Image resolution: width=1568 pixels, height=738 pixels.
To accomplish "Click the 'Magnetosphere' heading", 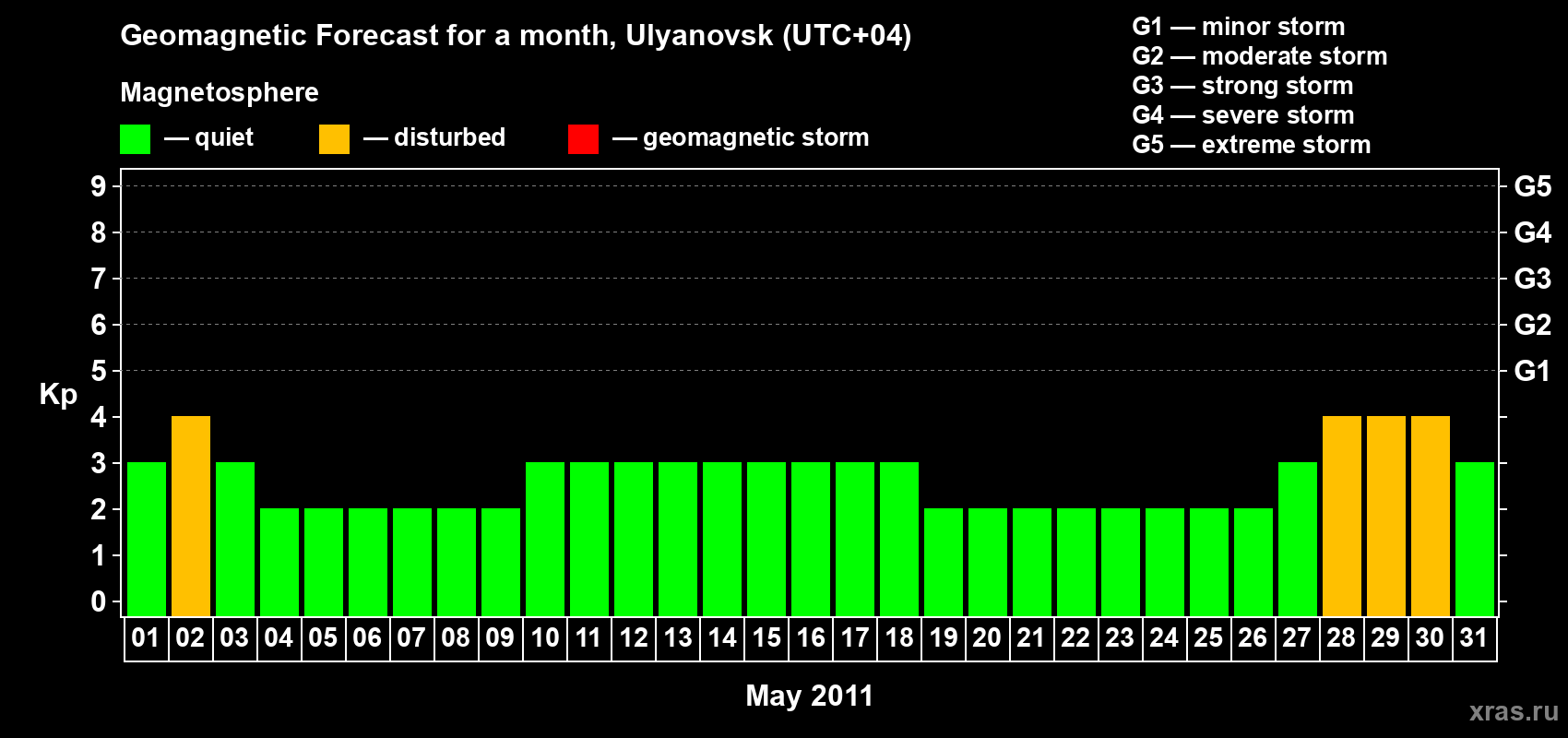I will point(220,92).
